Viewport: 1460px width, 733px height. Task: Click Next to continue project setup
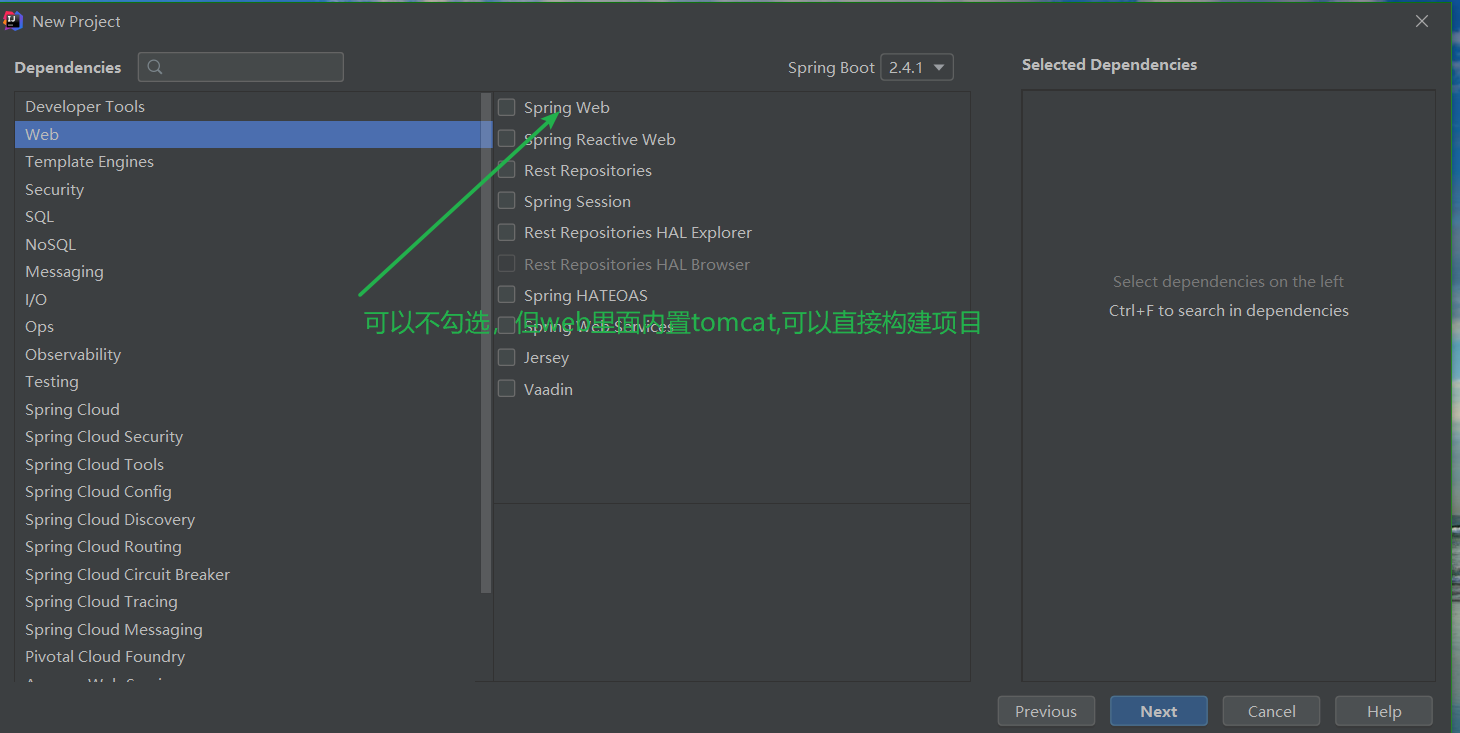pyautogui.click(x=1159, y=711)
